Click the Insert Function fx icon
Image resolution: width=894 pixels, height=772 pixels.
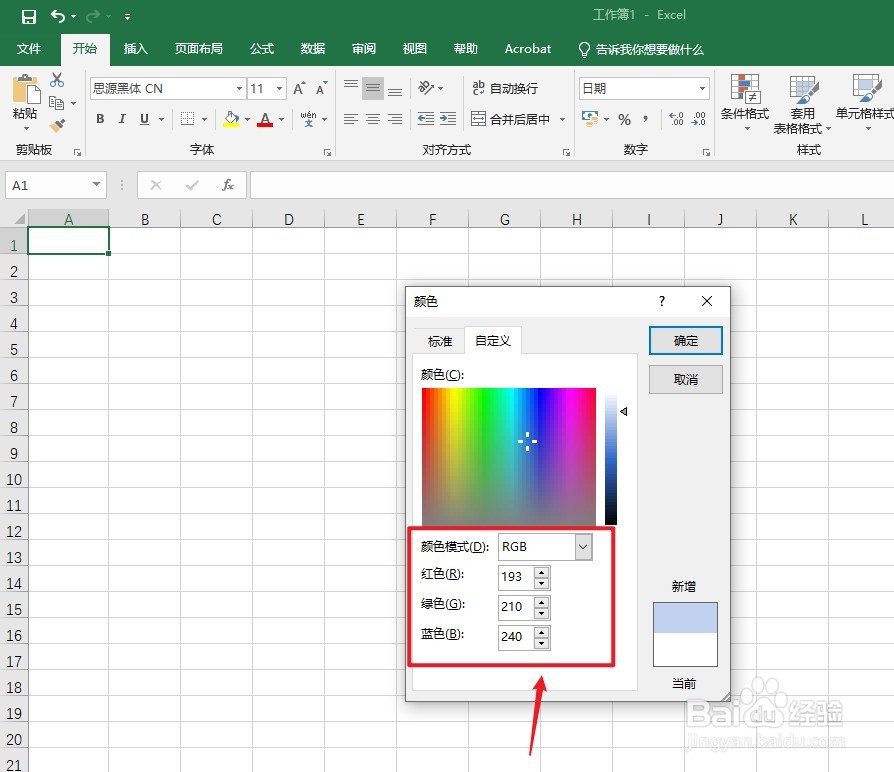(228, 185)
